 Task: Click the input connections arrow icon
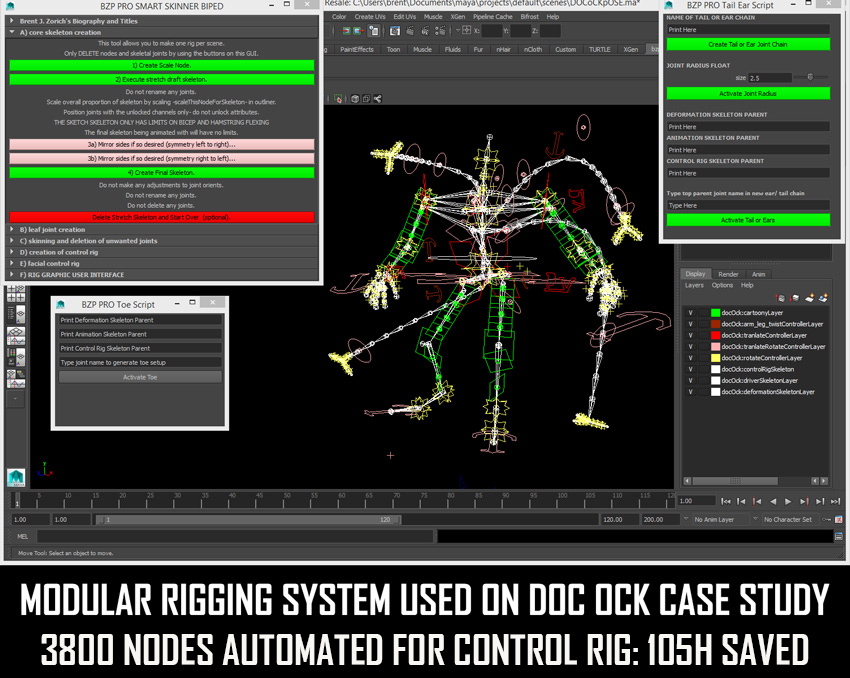point(346,31)
